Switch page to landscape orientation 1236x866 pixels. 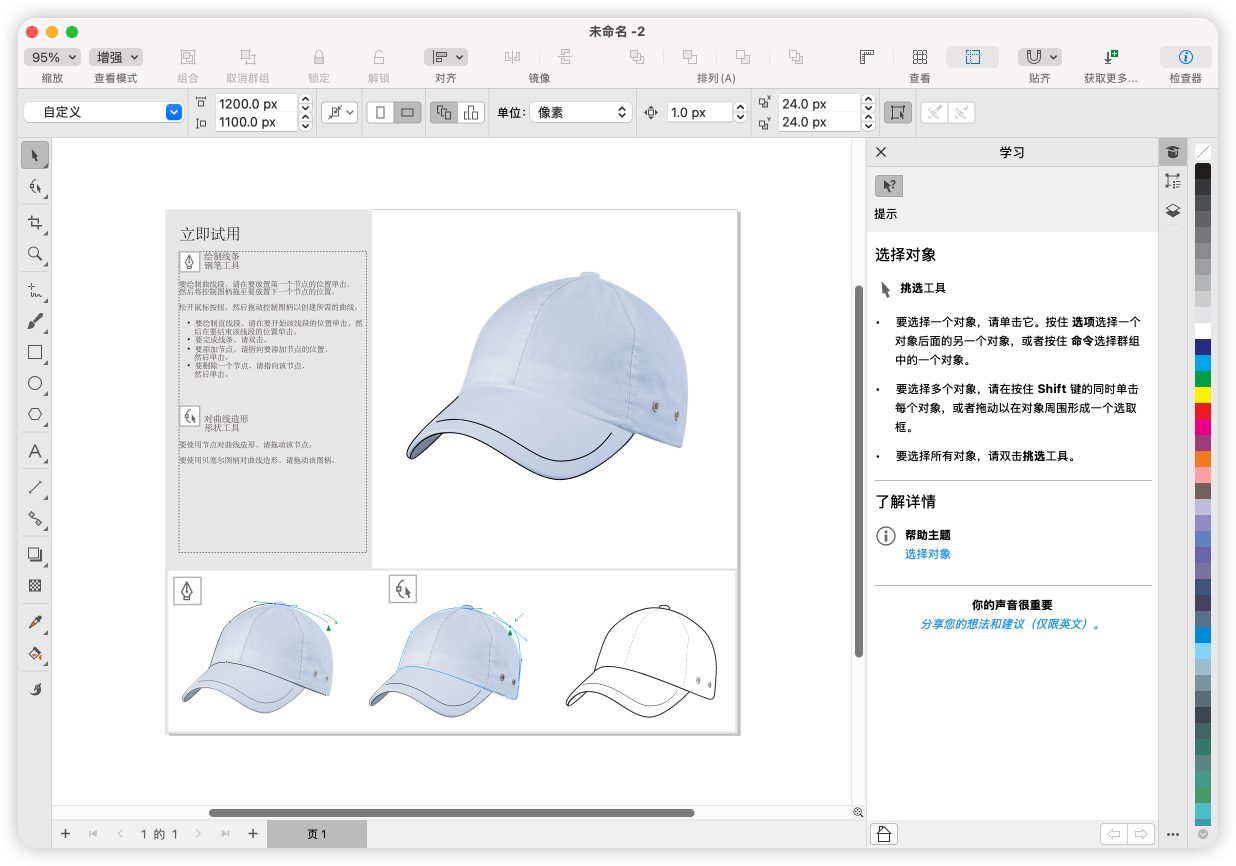click(407, 113)
